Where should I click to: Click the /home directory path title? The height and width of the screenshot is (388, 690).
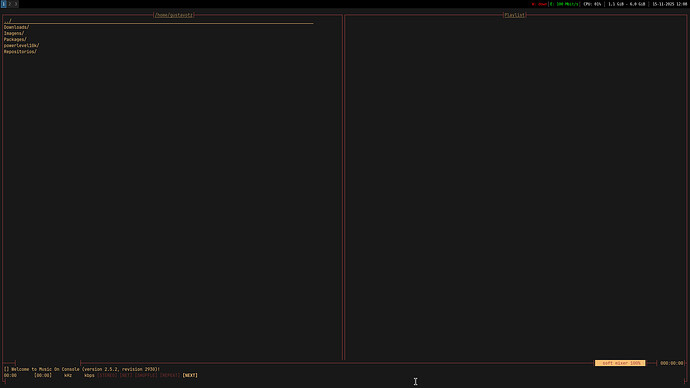174,15
